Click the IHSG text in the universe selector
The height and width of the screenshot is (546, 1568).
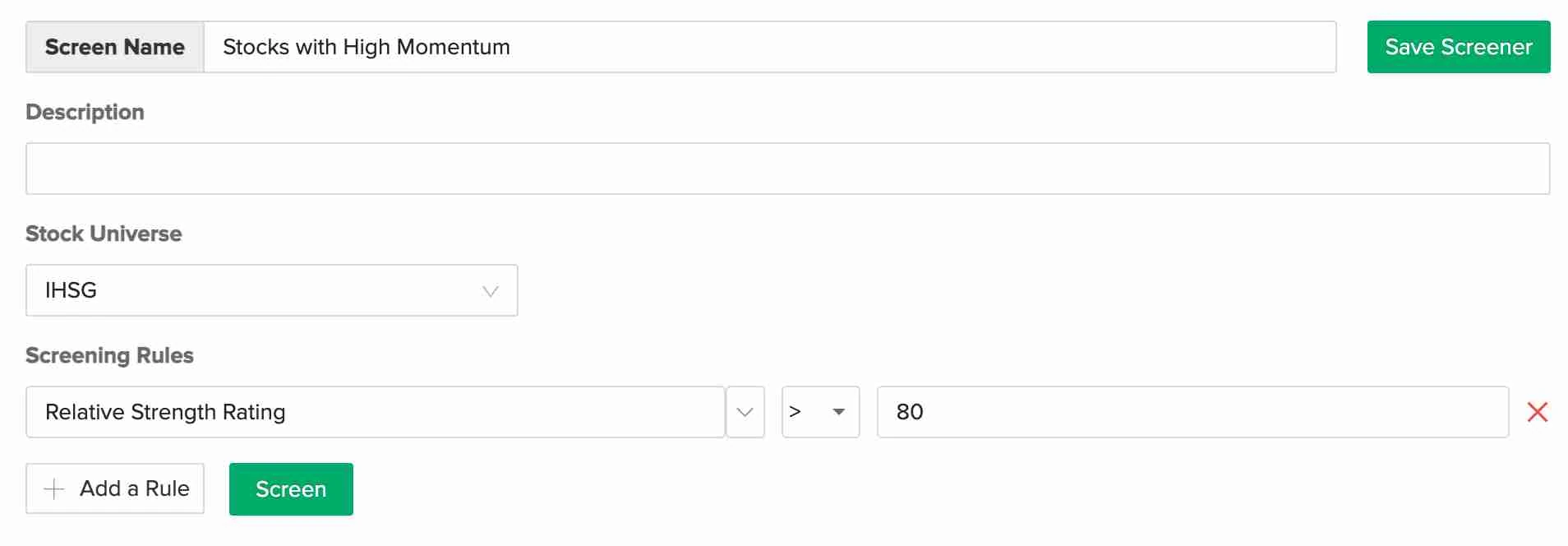pos(71,290)
